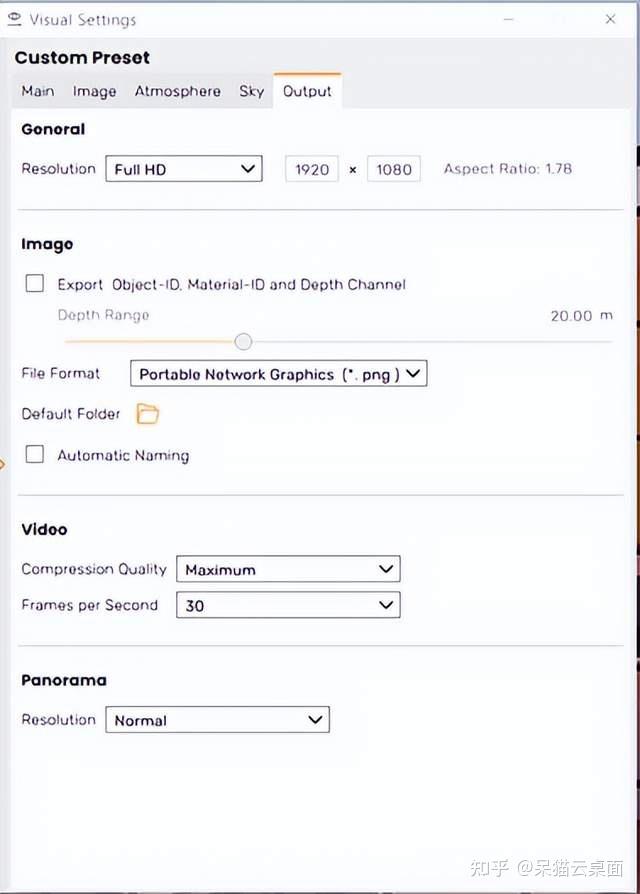Click the Visual Settings window icon
640x894 pixels.
(x=14, y=19)
